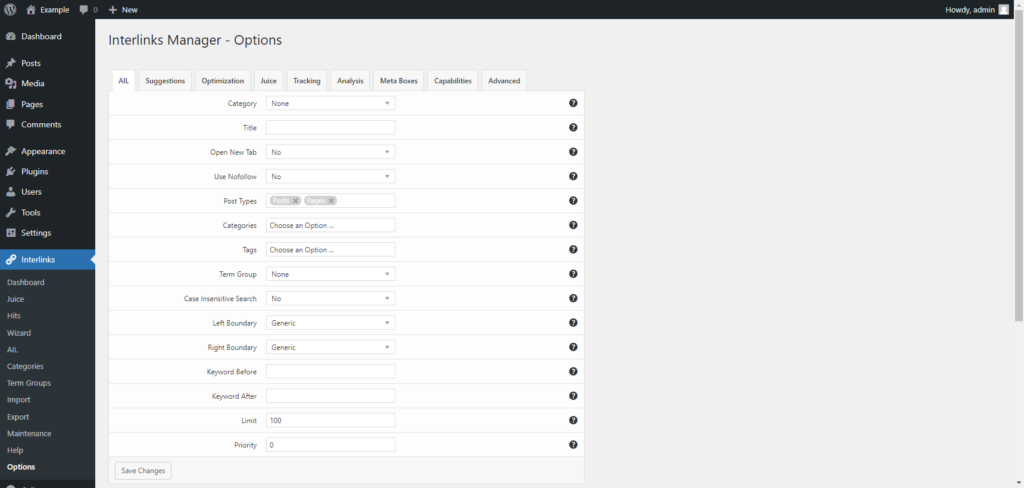1024x488 pixels.
Task: Click the Save Changes button
Action: 143,470
